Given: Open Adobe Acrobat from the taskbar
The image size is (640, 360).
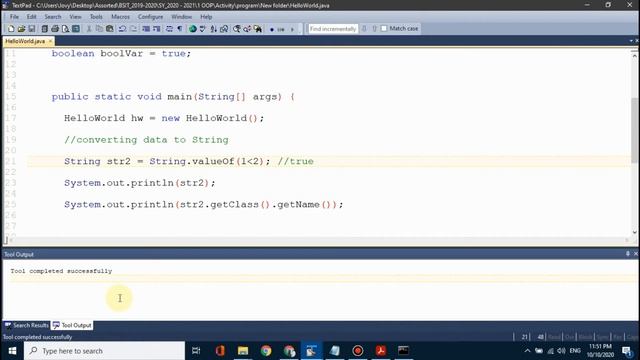Looking at the screenshot, I should [381, 351].
